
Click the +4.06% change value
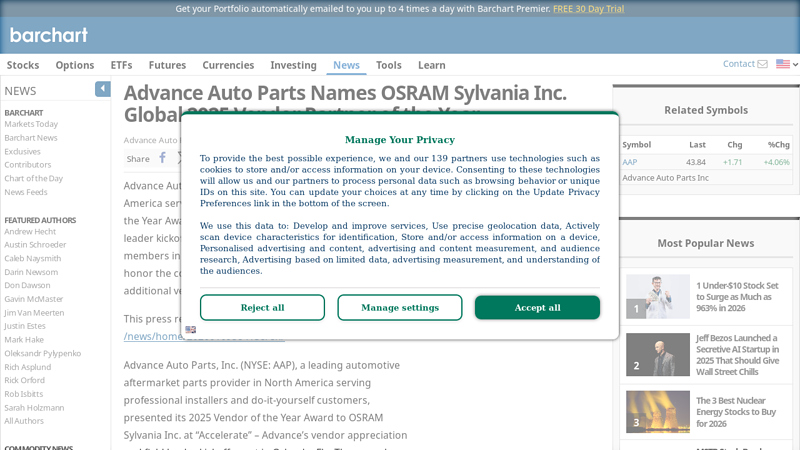(x=777, y=162)
